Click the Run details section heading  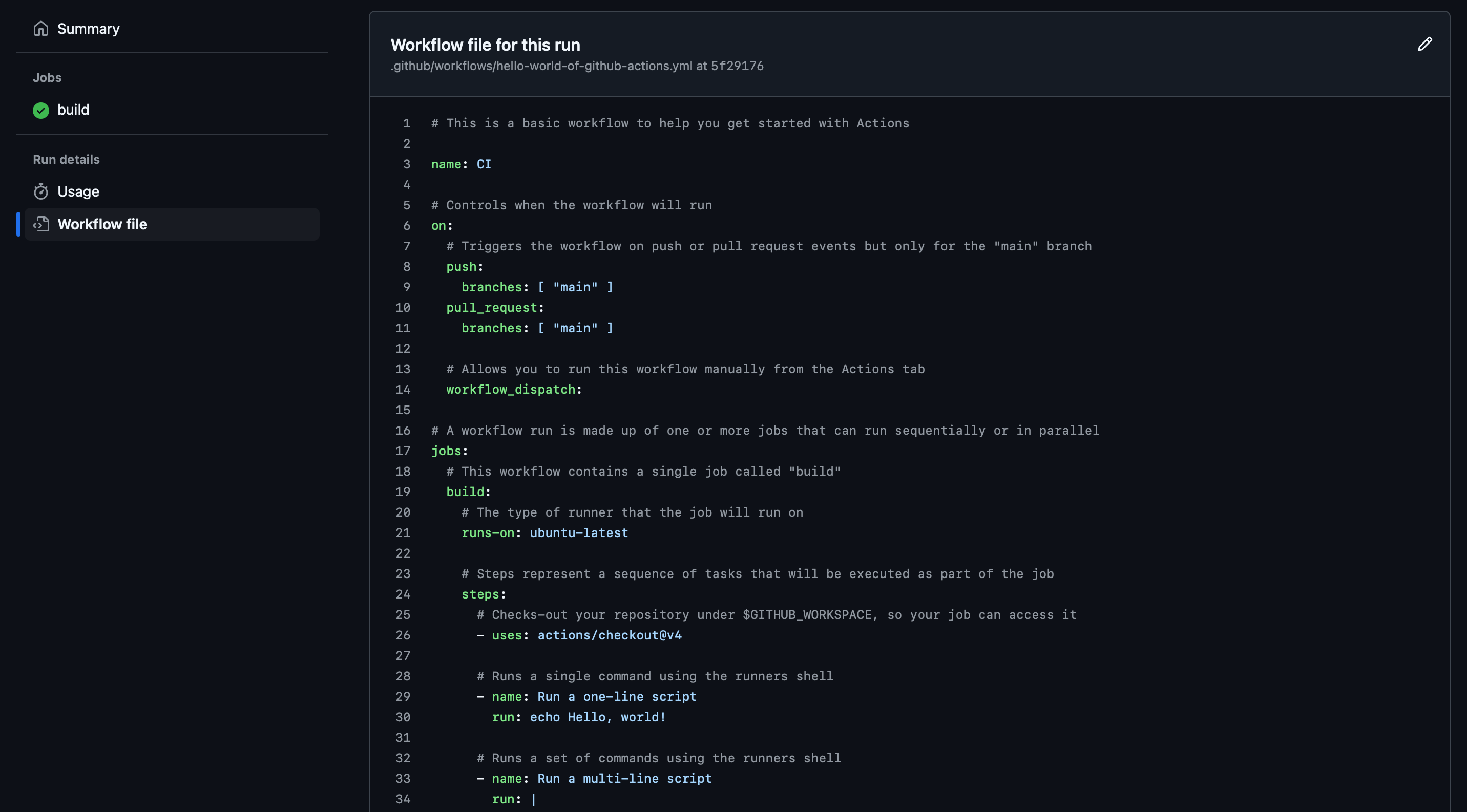coord(66,159)
